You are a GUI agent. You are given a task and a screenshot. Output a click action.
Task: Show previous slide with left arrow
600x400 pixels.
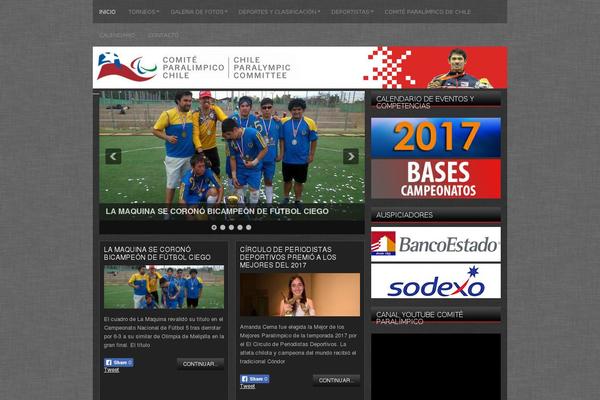tap(113, 156)
